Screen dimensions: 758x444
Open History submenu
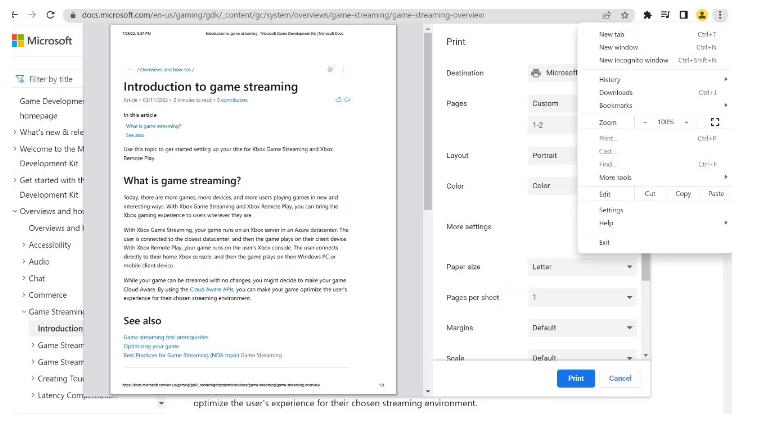[657, 79]
